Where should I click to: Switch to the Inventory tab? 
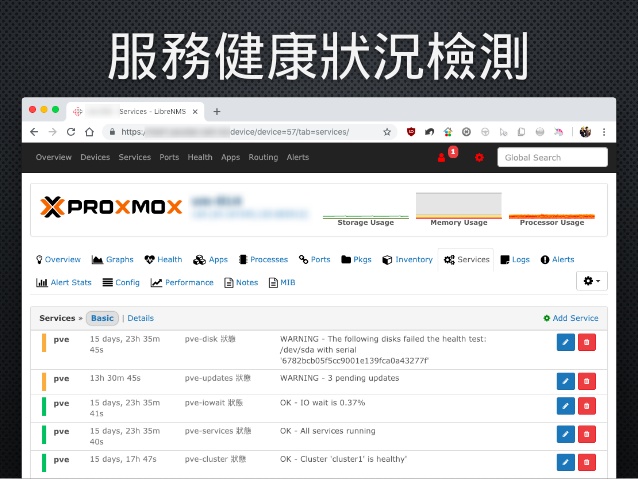(407, 260)
